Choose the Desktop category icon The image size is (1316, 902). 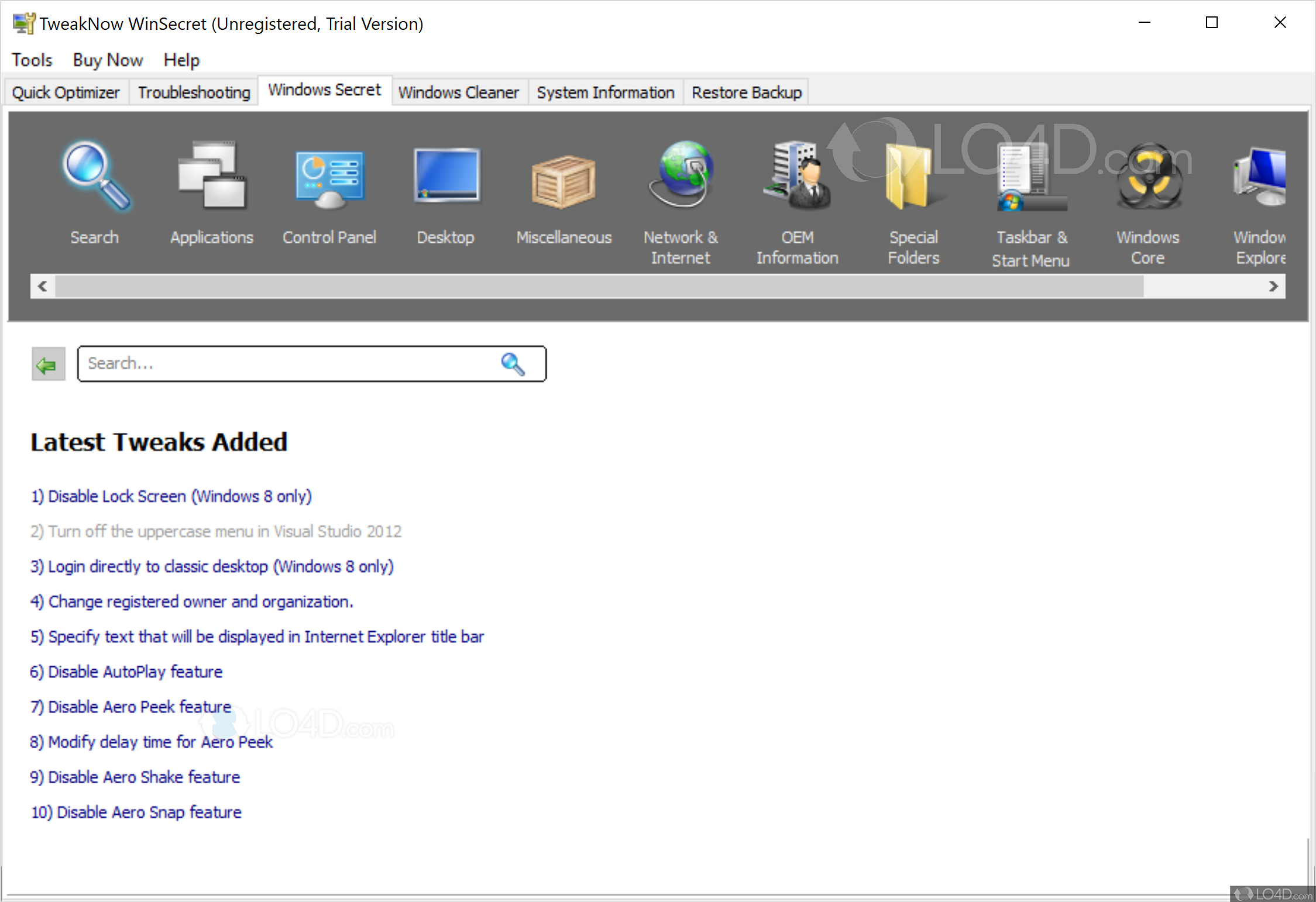pyautogui.click(x=446, y=176)
